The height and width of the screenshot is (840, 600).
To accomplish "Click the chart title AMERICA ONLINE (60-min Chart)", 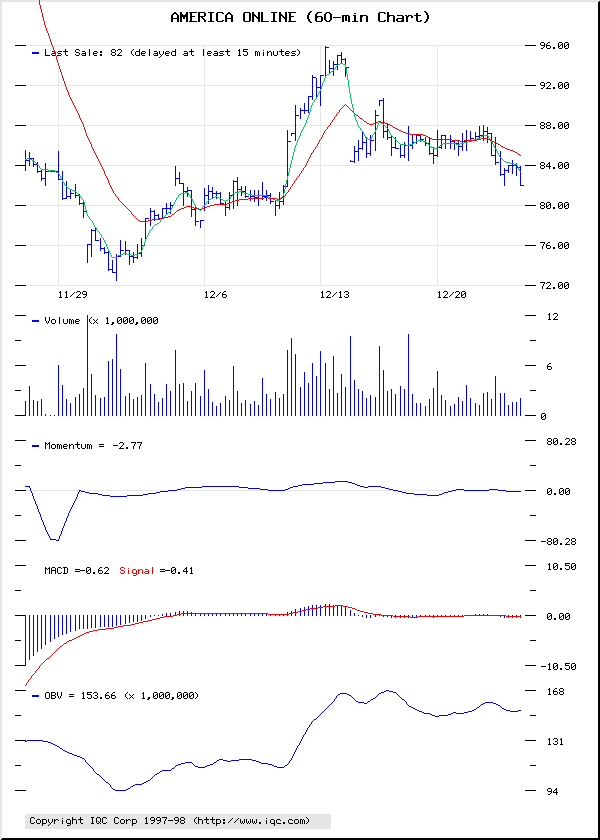I will [x=300, y=18].
